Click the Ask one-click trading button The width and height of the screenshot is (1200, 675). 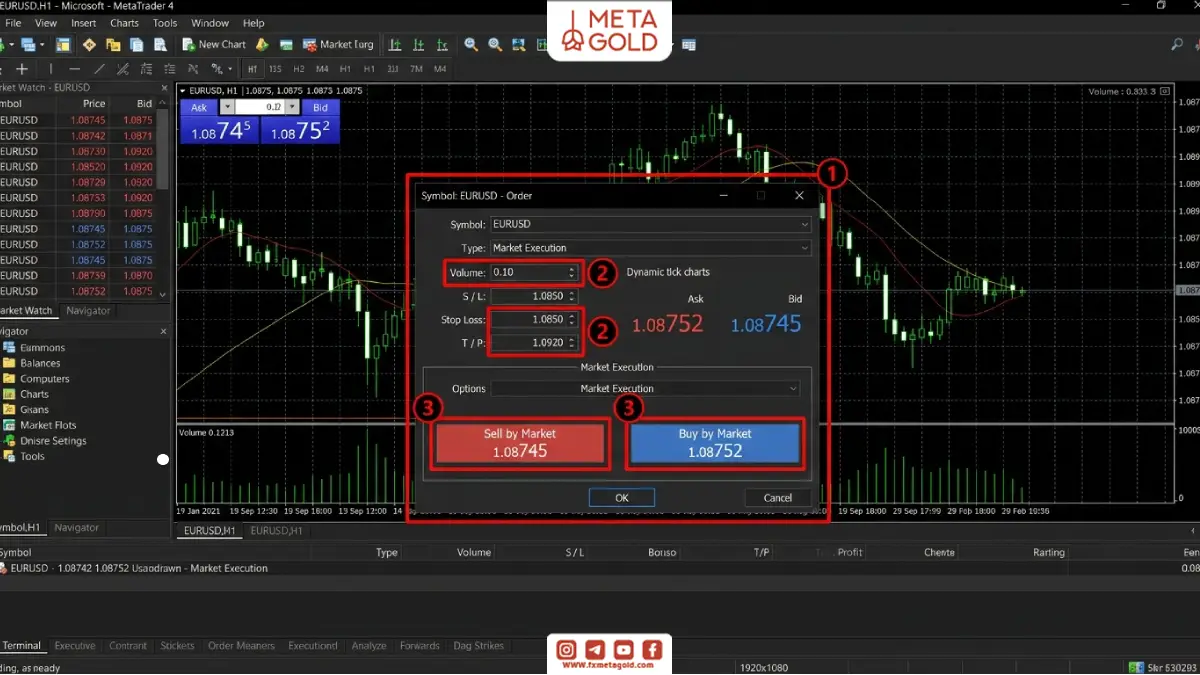click(x=199, y=107)
